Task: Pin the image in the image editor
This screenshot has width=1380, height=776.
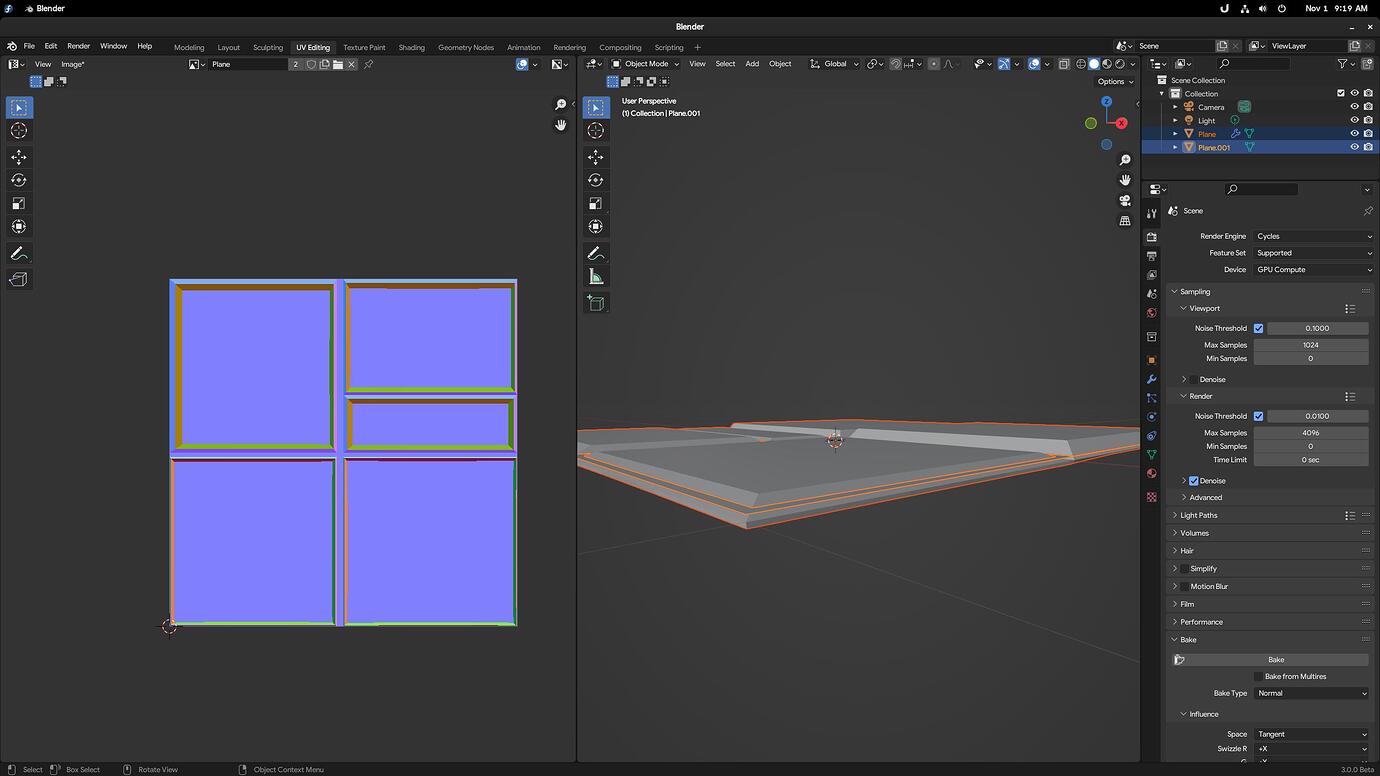Action: [x=368, y=64]
